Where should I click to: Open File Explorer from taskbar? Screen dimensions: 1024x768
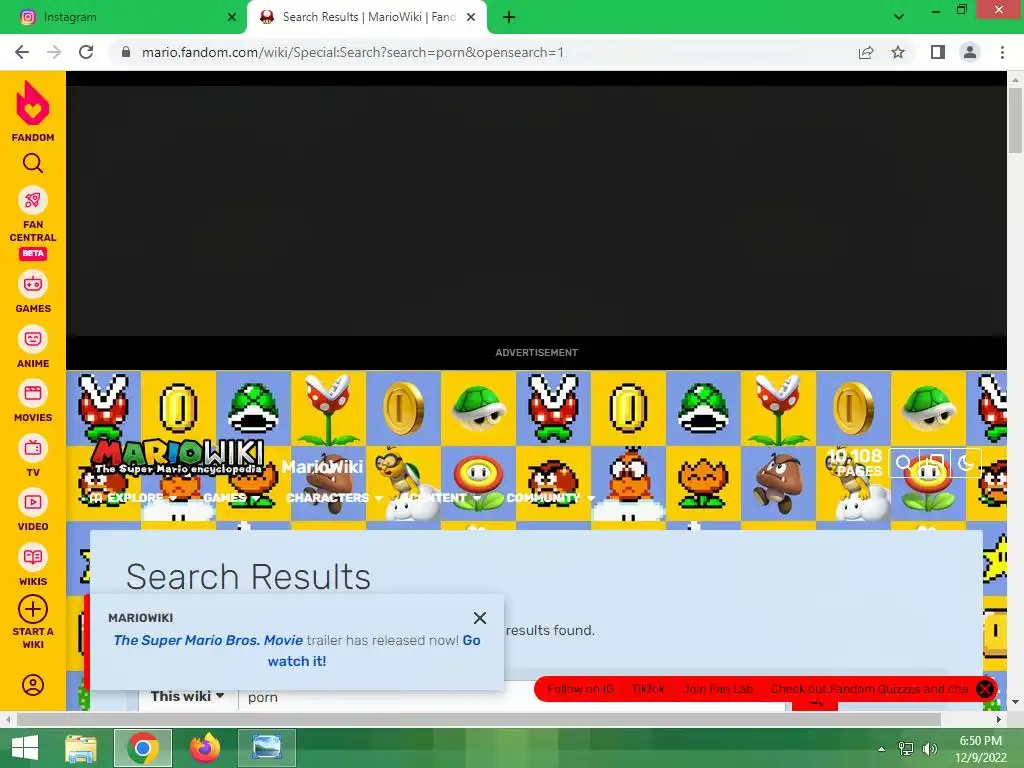pyautogui.click(x=81, y=748)
